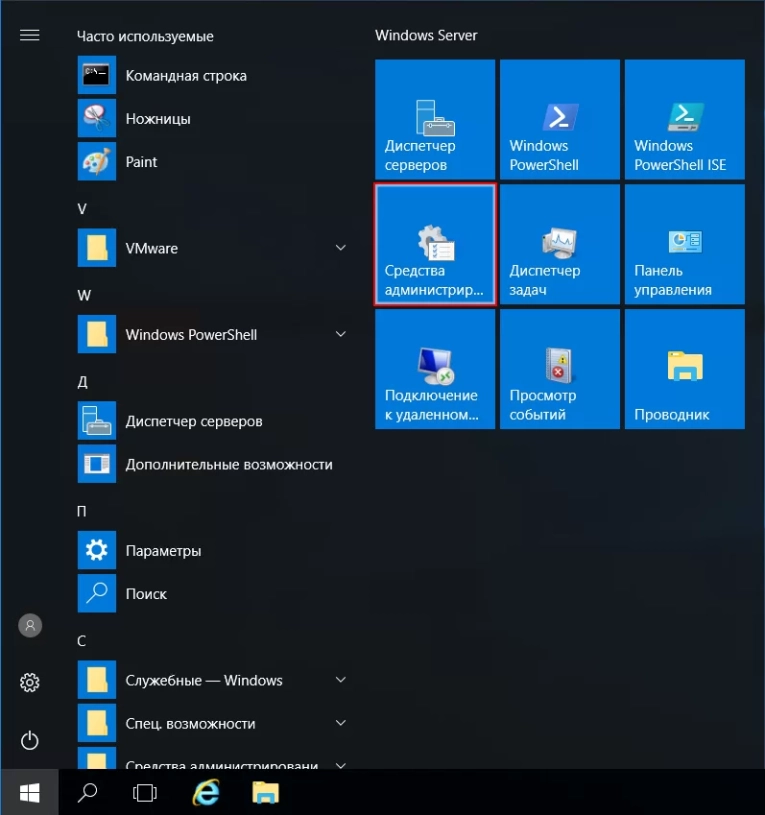
Task: Expand the Windows PowerShell folder in list
Action: tap(340, 334)
